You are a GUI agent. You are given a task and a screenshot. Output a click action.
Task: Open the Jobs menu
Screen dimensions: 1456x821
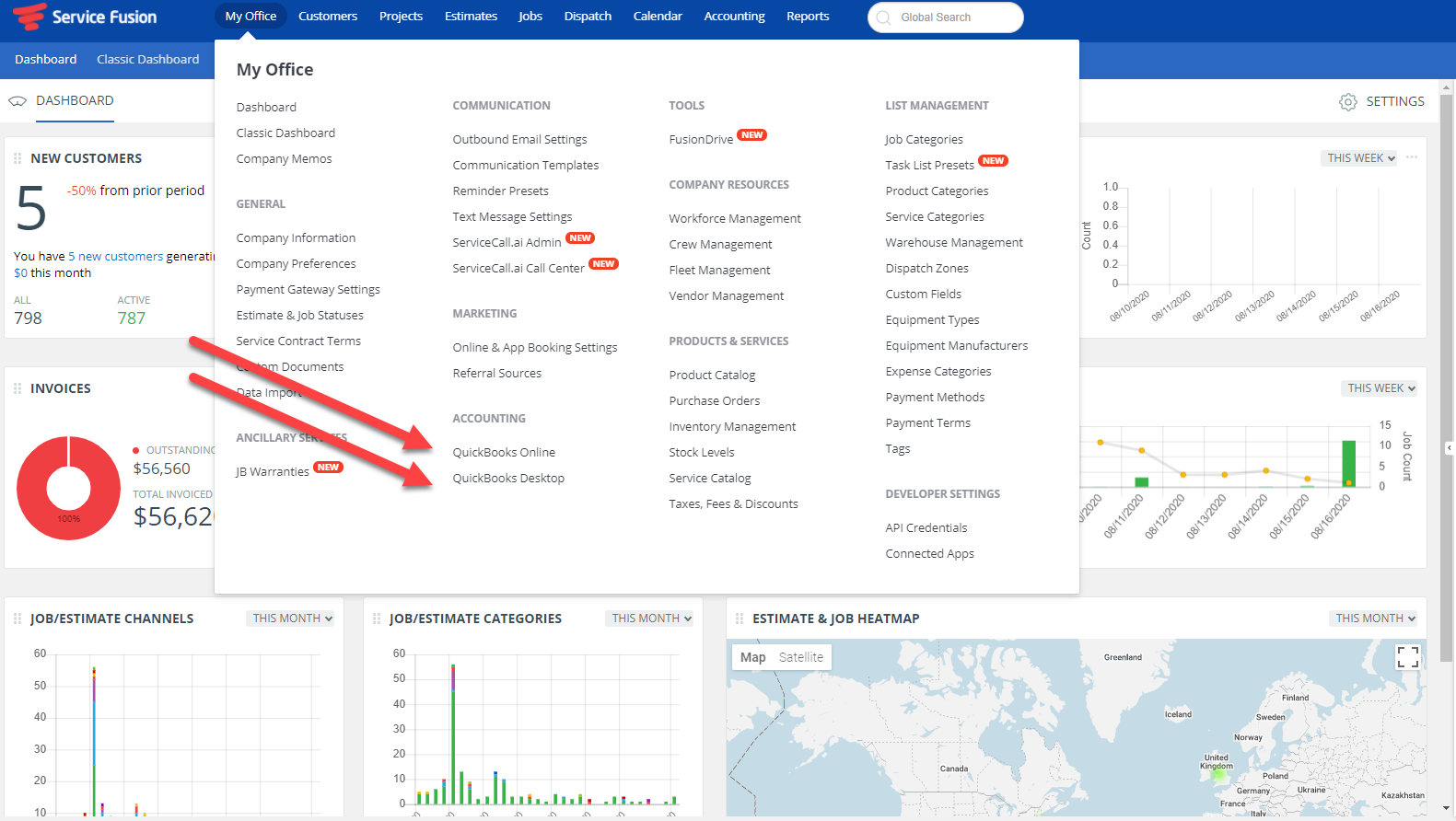tap(530, 17)
